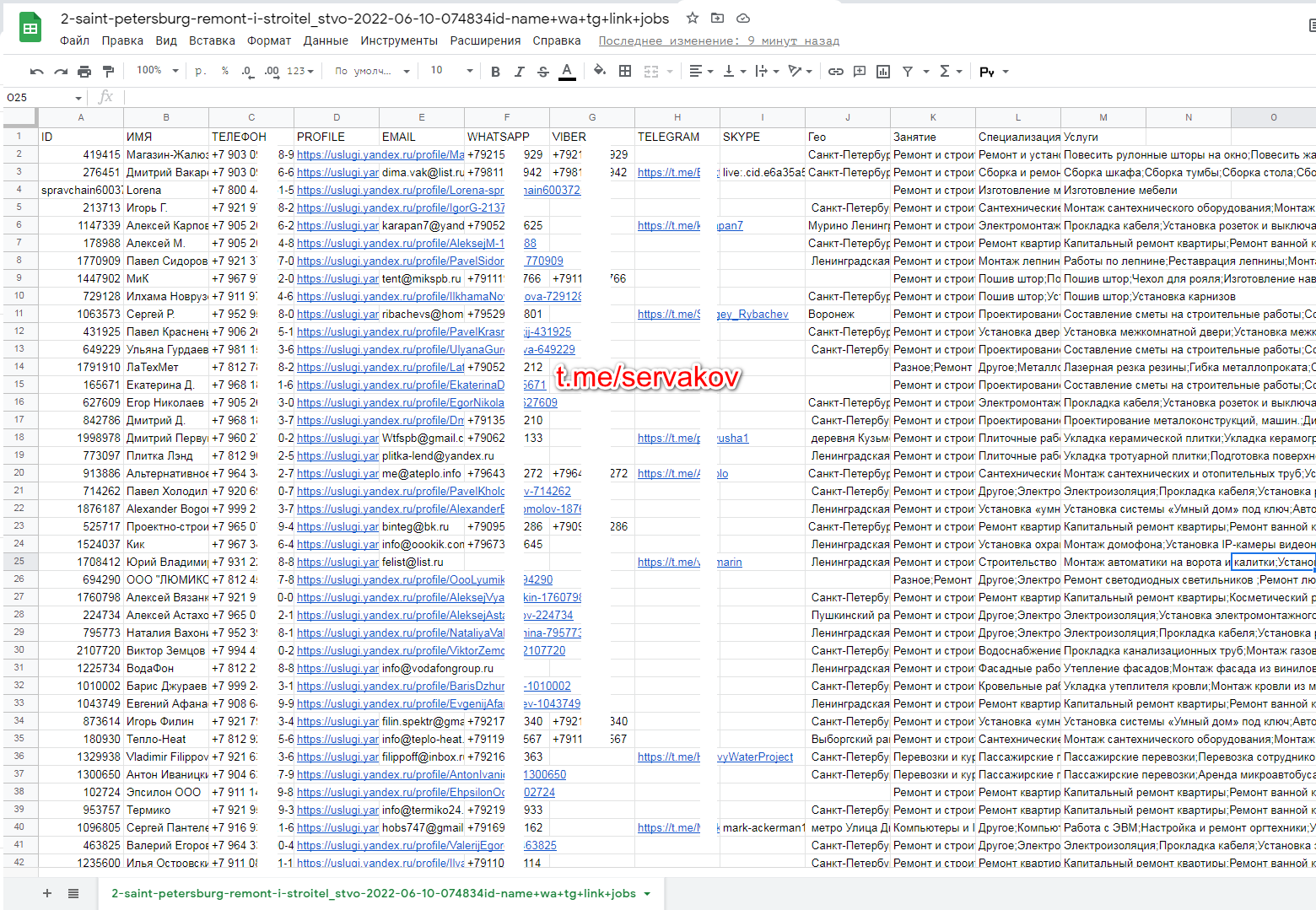
Task: Click the Add sheet plus button
Action: (47, 893)
